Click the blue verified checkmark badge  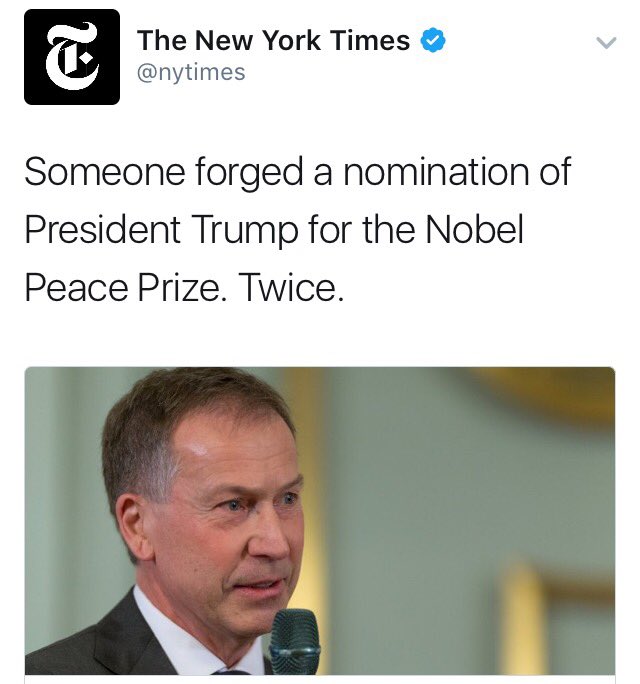[x=433, y=40]
